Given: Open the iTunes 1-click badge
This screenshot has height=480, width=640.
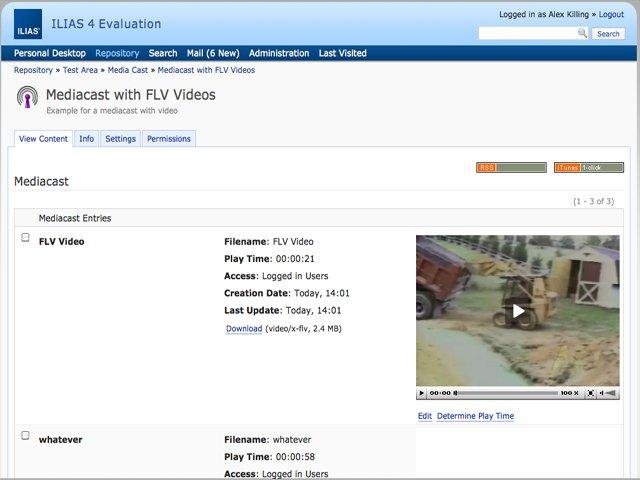Looking at the screenshot, I should tap(589, 167).
